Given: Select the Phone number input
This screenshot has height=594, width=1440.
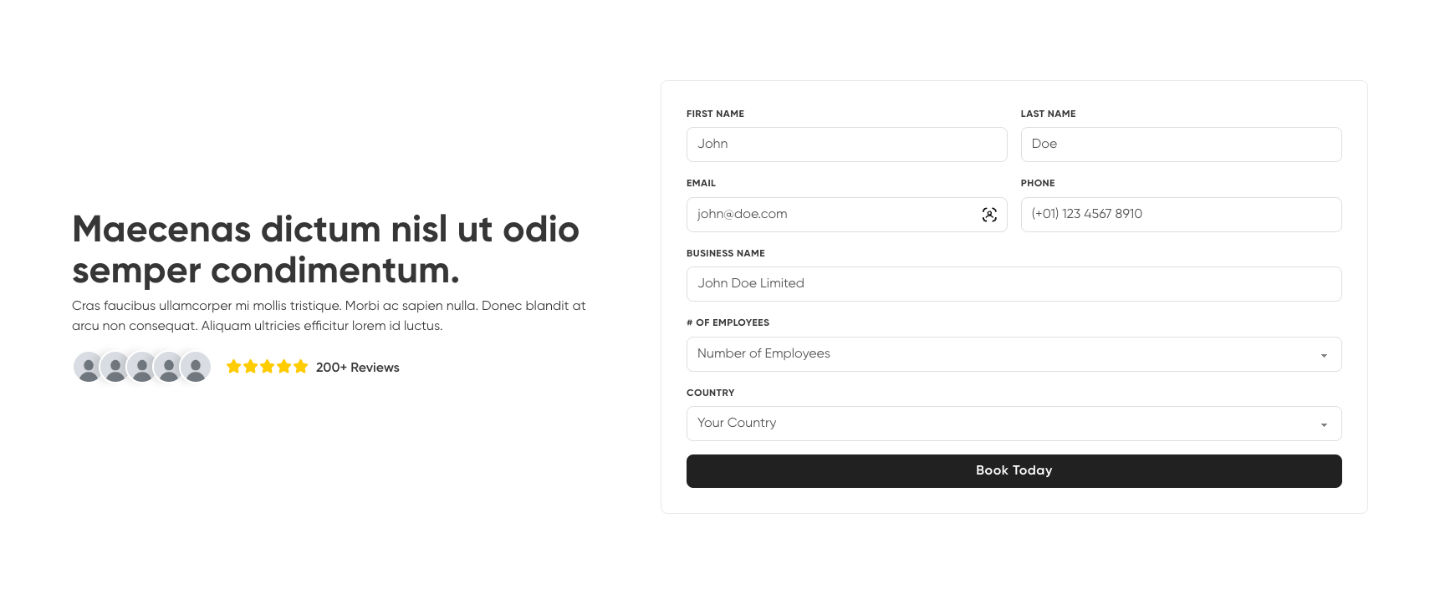Looking at the screenshot, I should pos(1180,214).
